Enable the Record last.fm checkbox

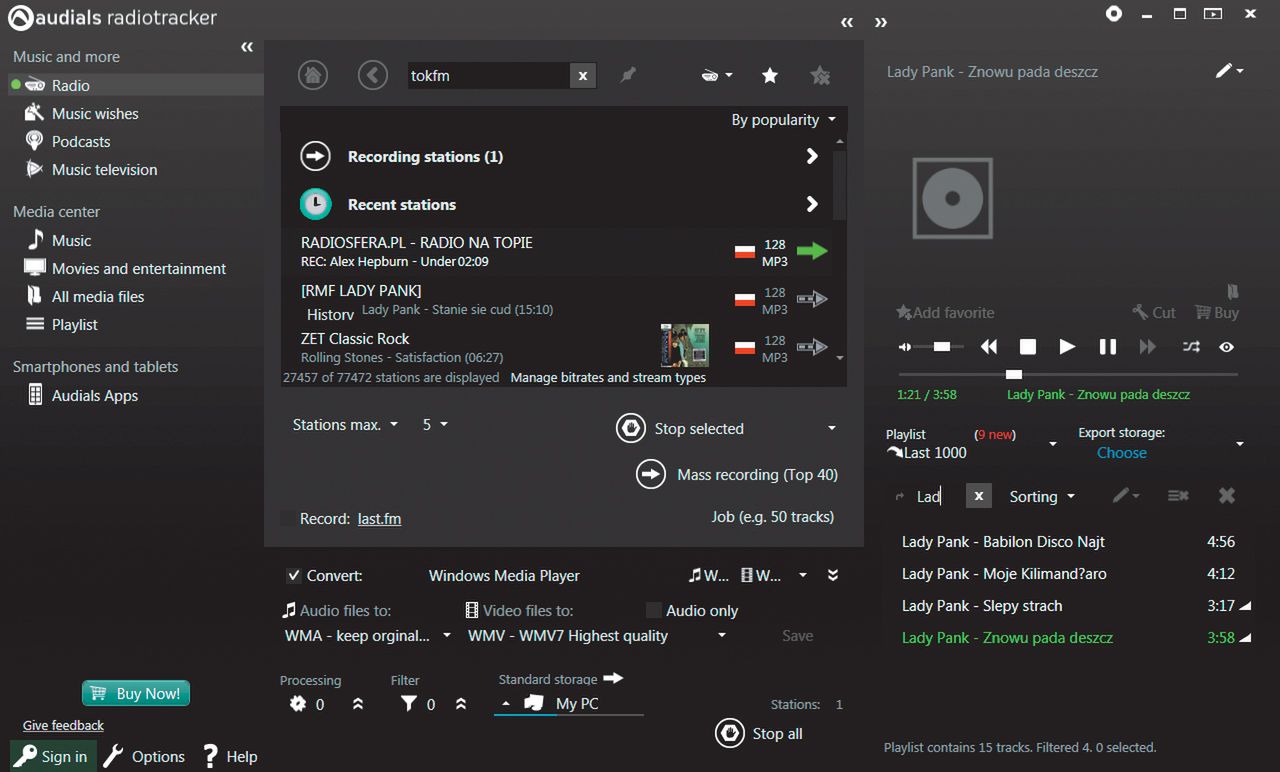coord(288,519)
